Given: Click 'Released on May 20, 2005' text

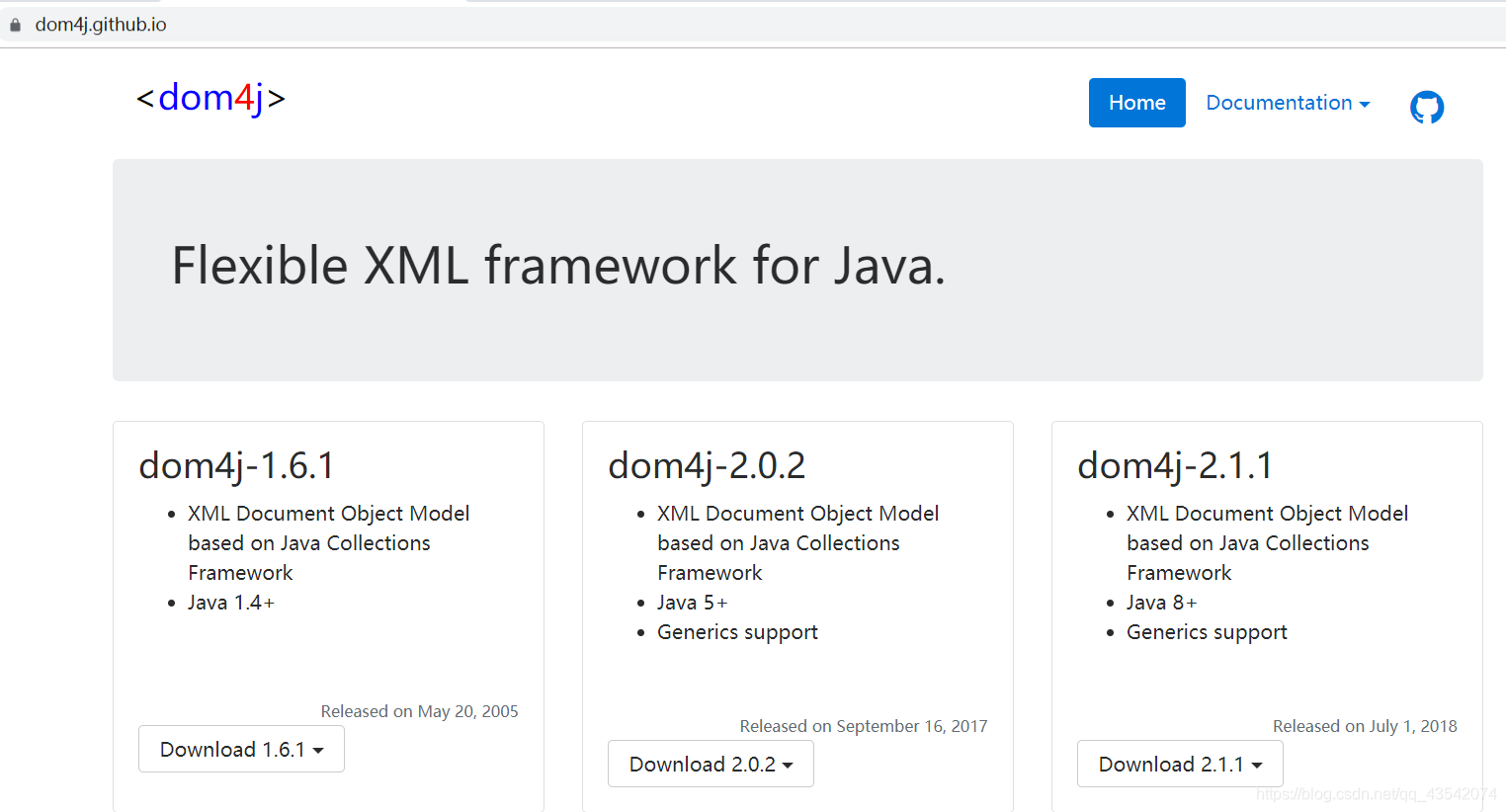Looking at the screenshot, I should tap(419, 711).
